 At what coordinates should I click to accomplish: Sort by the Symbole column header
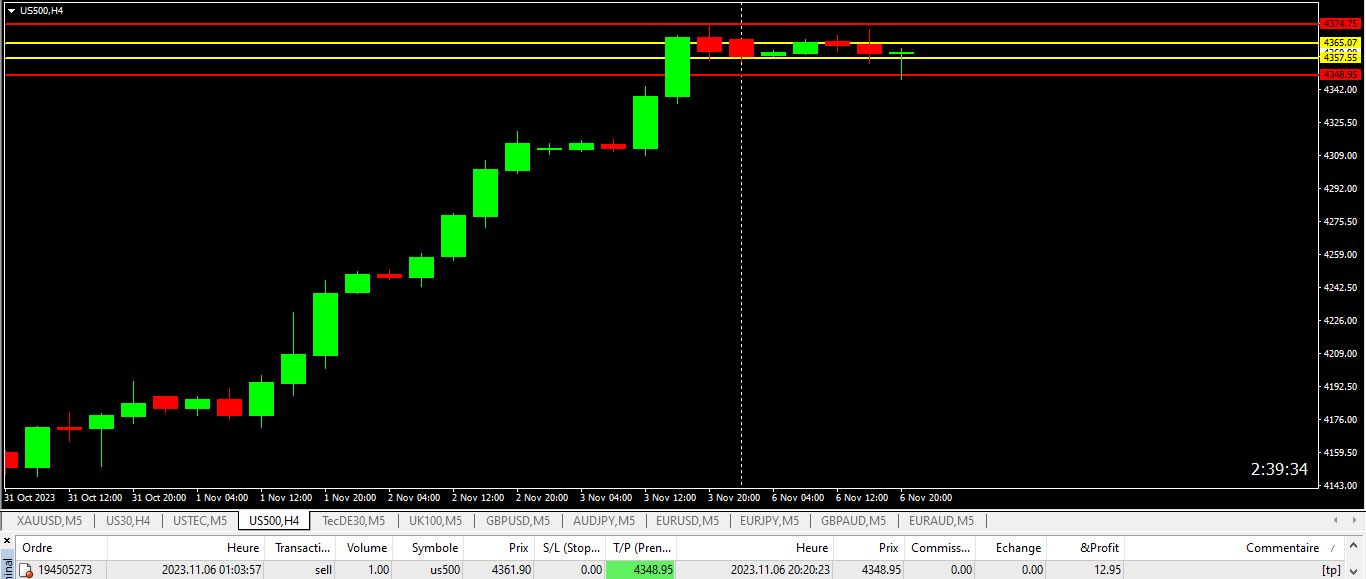(427, 548)
